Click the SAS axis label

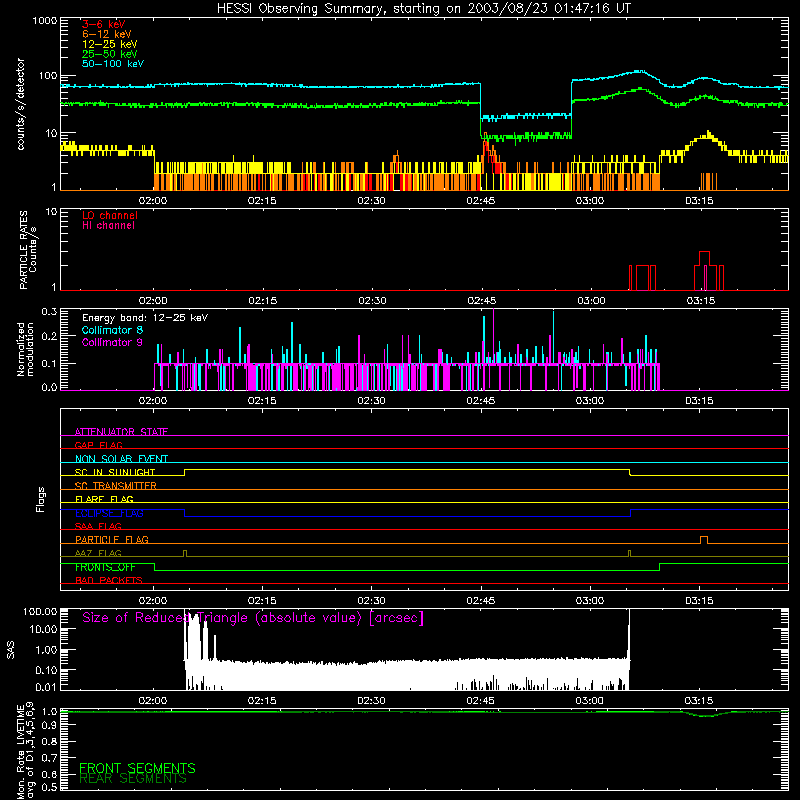(11, 650)
